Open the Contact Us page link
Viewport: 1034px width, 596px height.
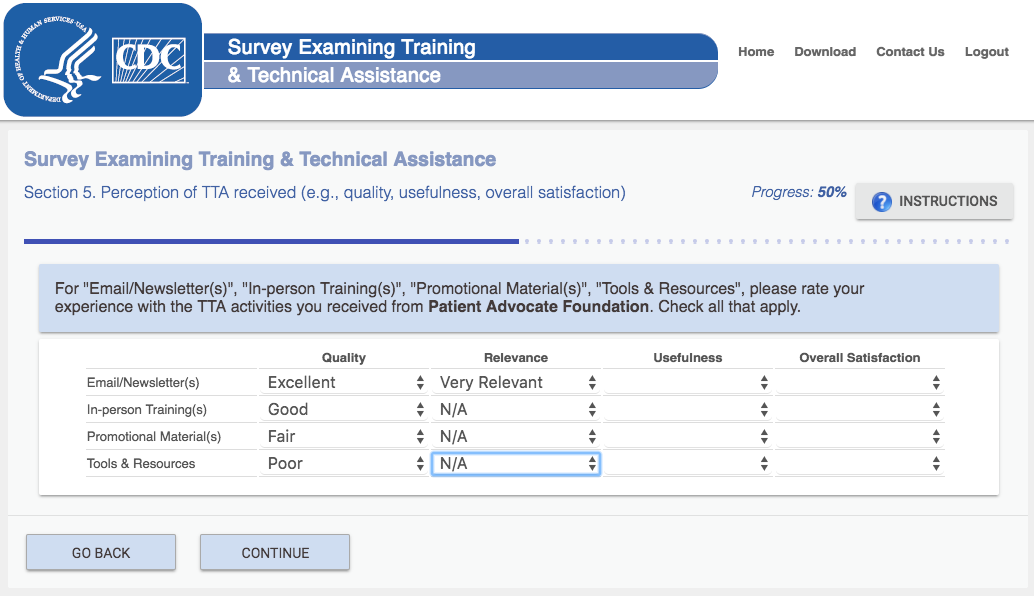910,52
